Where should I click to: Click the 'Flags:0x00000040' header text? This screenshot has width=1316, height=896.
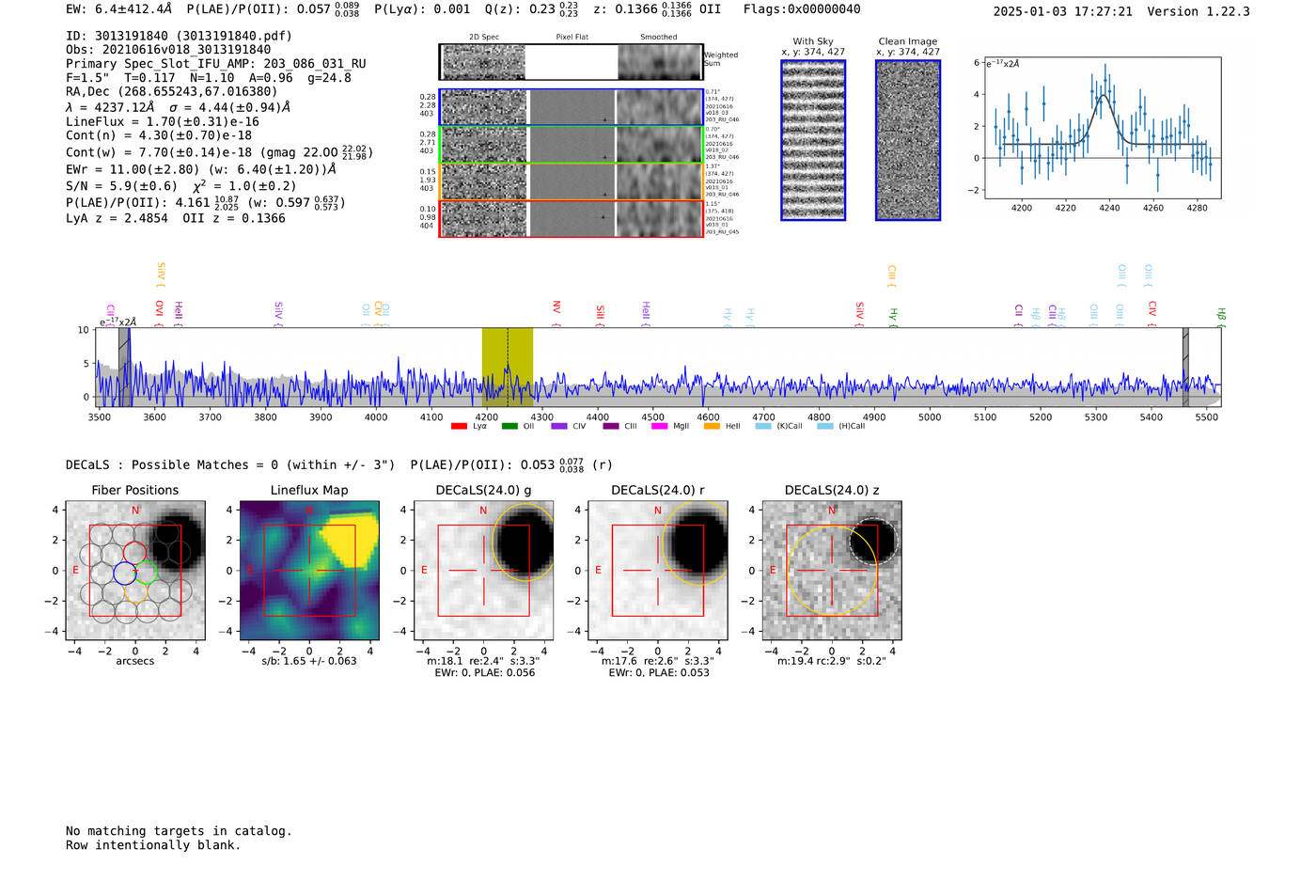(802, 9)
